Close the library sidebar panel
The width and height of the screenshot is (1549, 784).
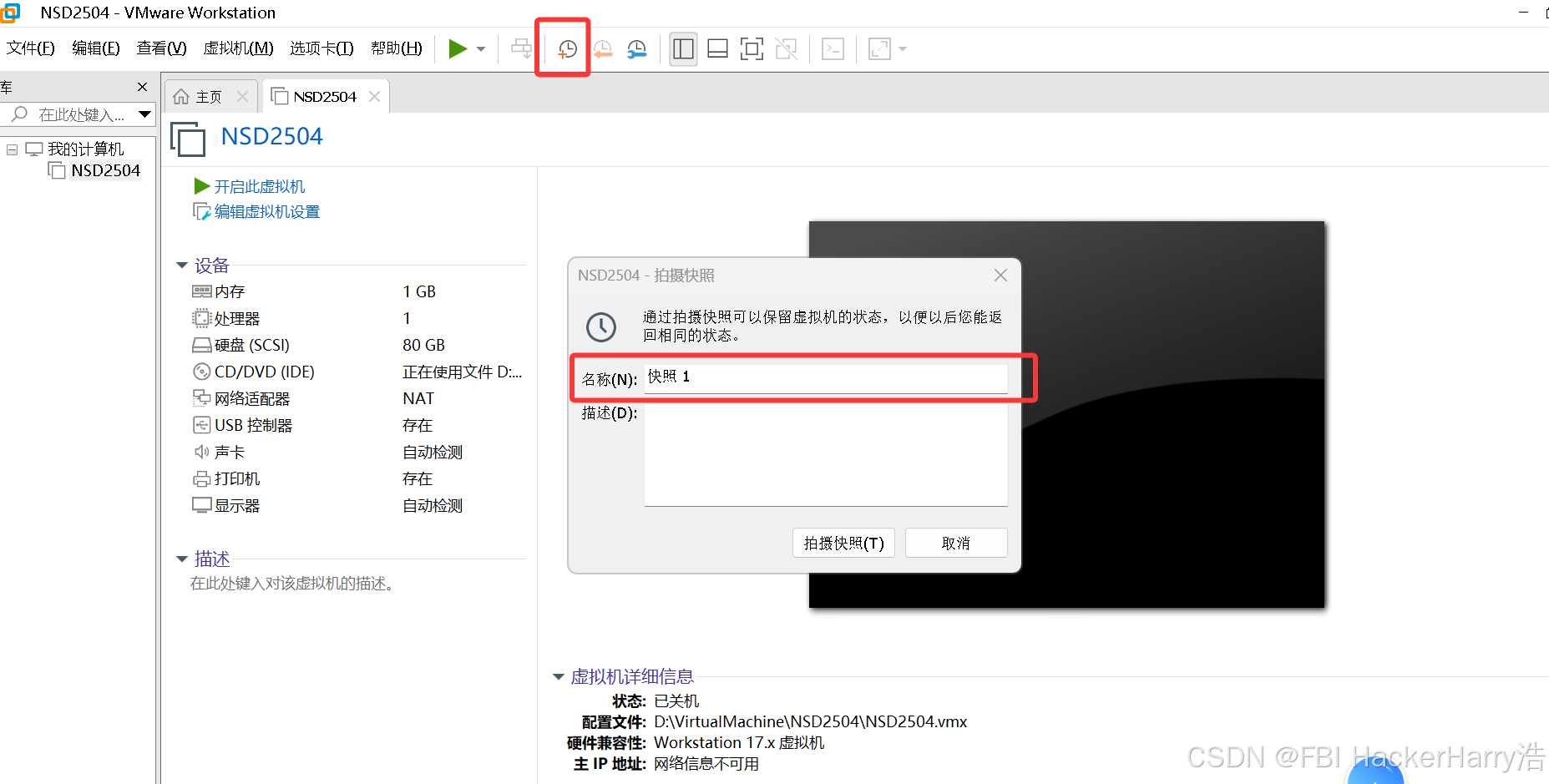(142, 87)
